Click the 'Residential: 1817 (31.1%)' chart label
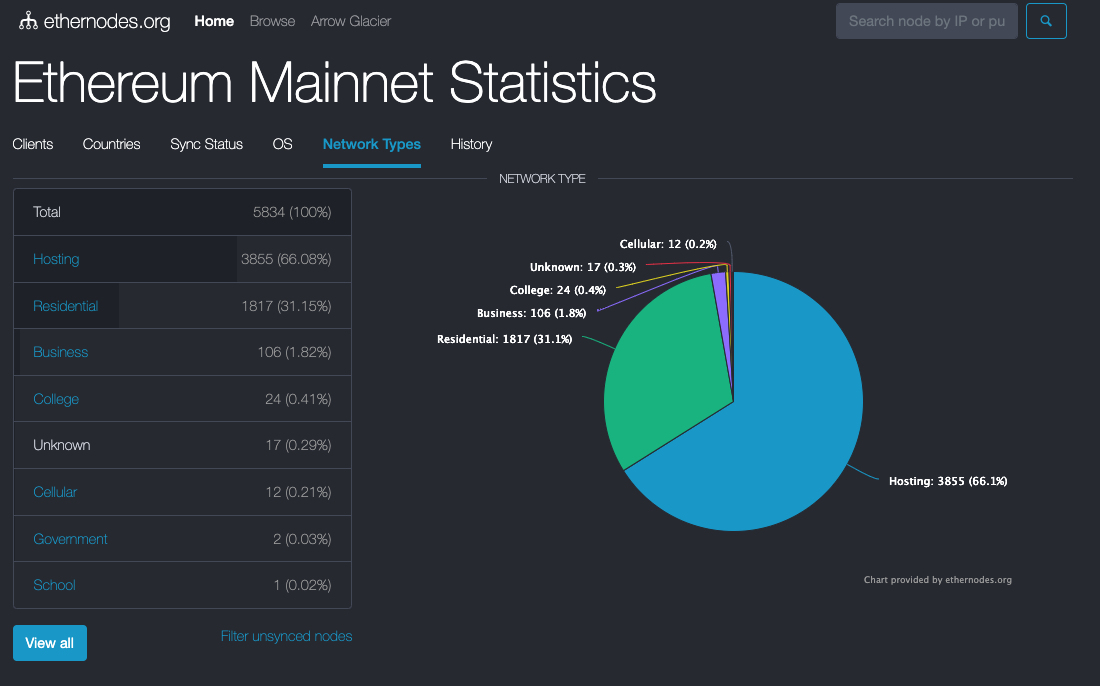 pyautogui.click(x=504, y=339)
